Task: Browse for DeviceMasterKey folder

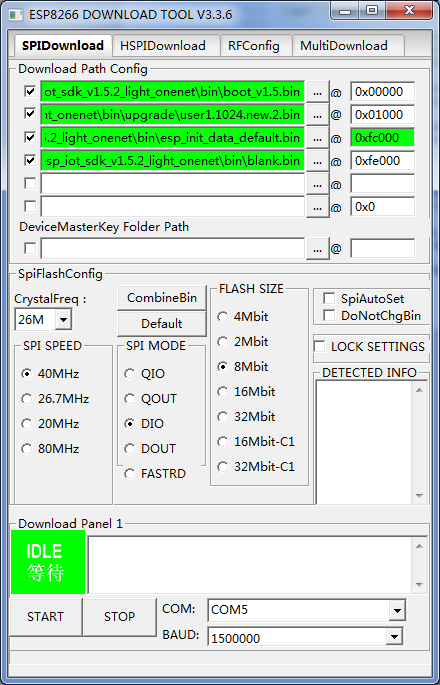Action: click(317, 249)
